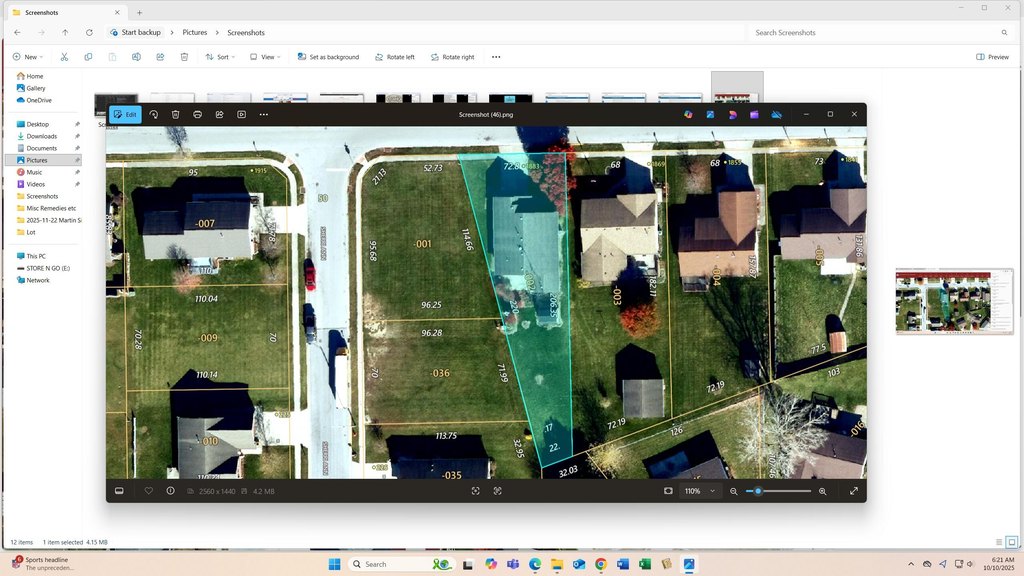Click the Edit button in Photos
This screenshot has height=576, width=1024.
coord(125,115)
